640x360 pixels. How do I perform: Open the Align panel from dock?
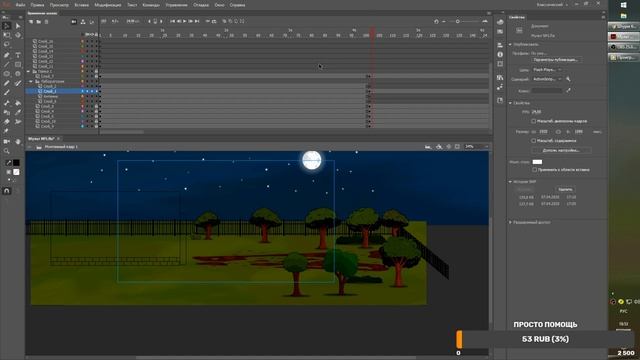coord(500,45)
